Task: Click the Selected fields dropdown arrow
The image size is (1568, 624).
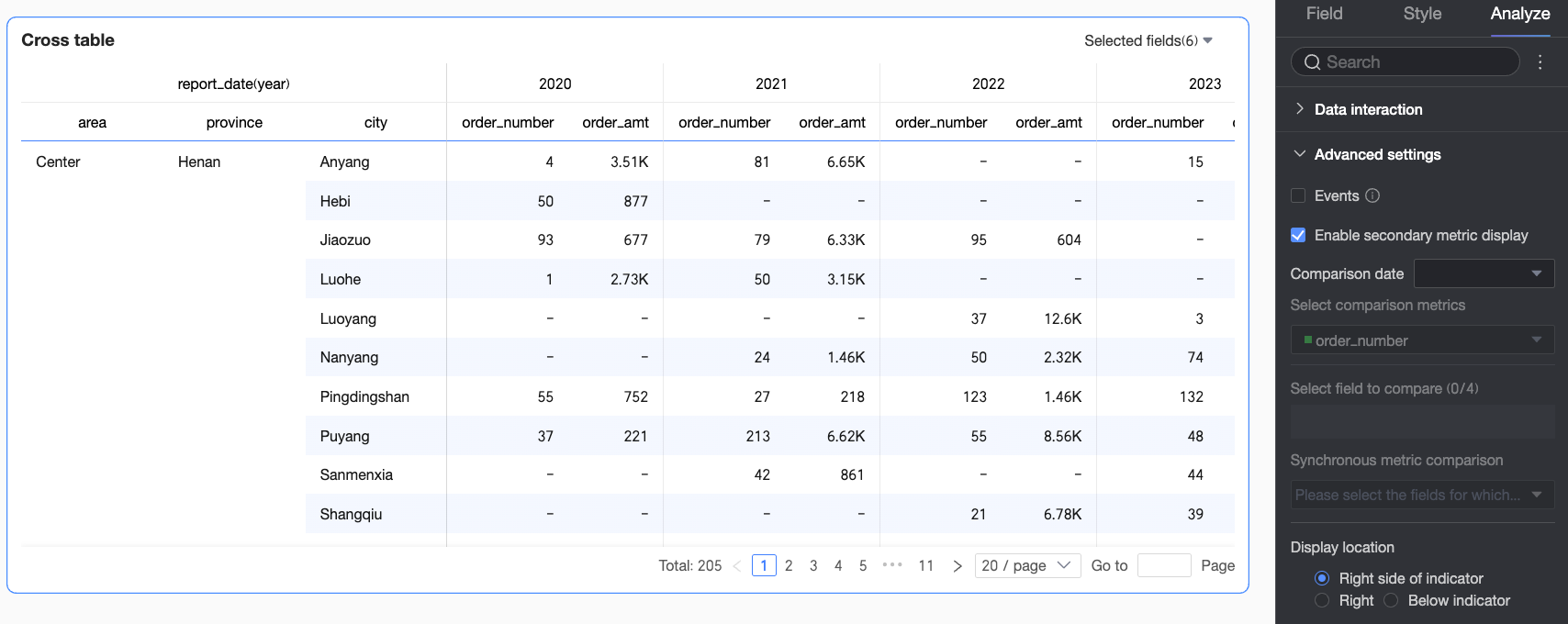Action: click(x=1208, y=40)
